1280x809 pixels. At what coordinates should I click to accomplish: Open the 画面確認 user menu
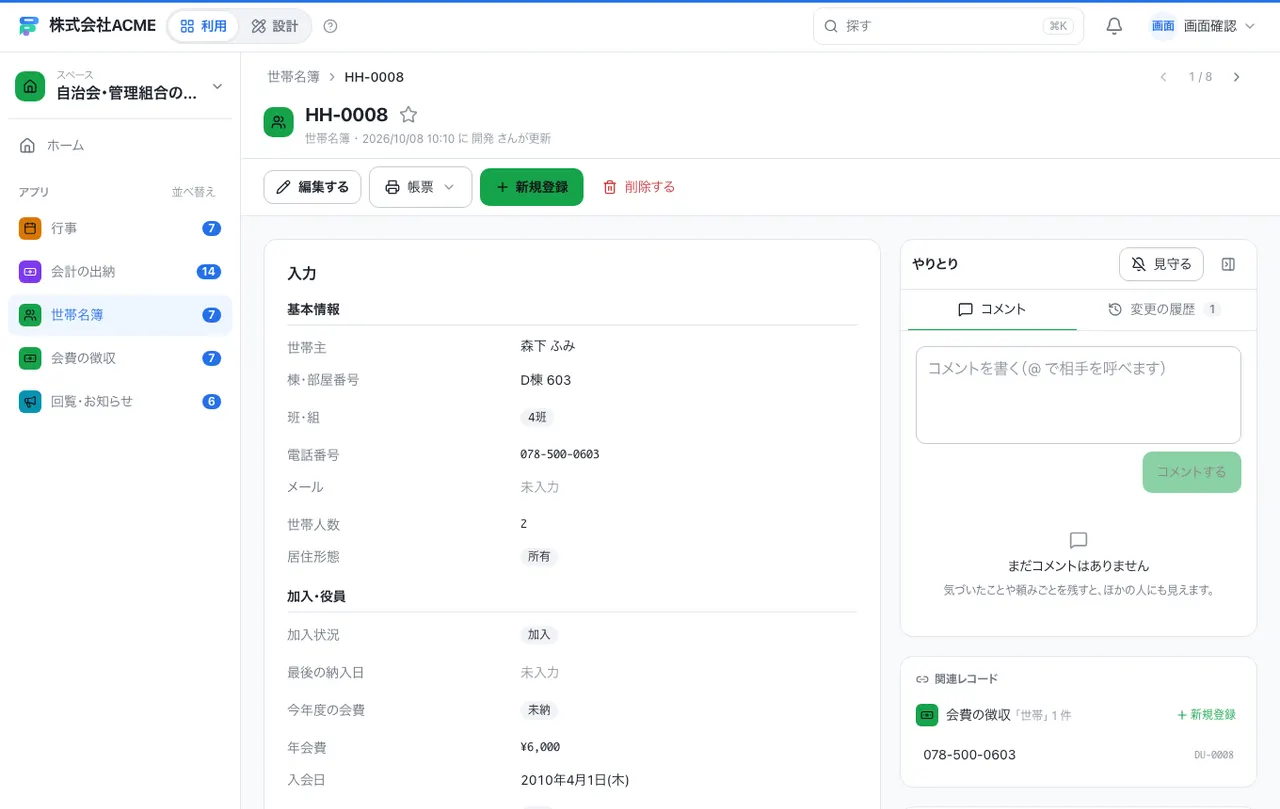click(1203, 26)
